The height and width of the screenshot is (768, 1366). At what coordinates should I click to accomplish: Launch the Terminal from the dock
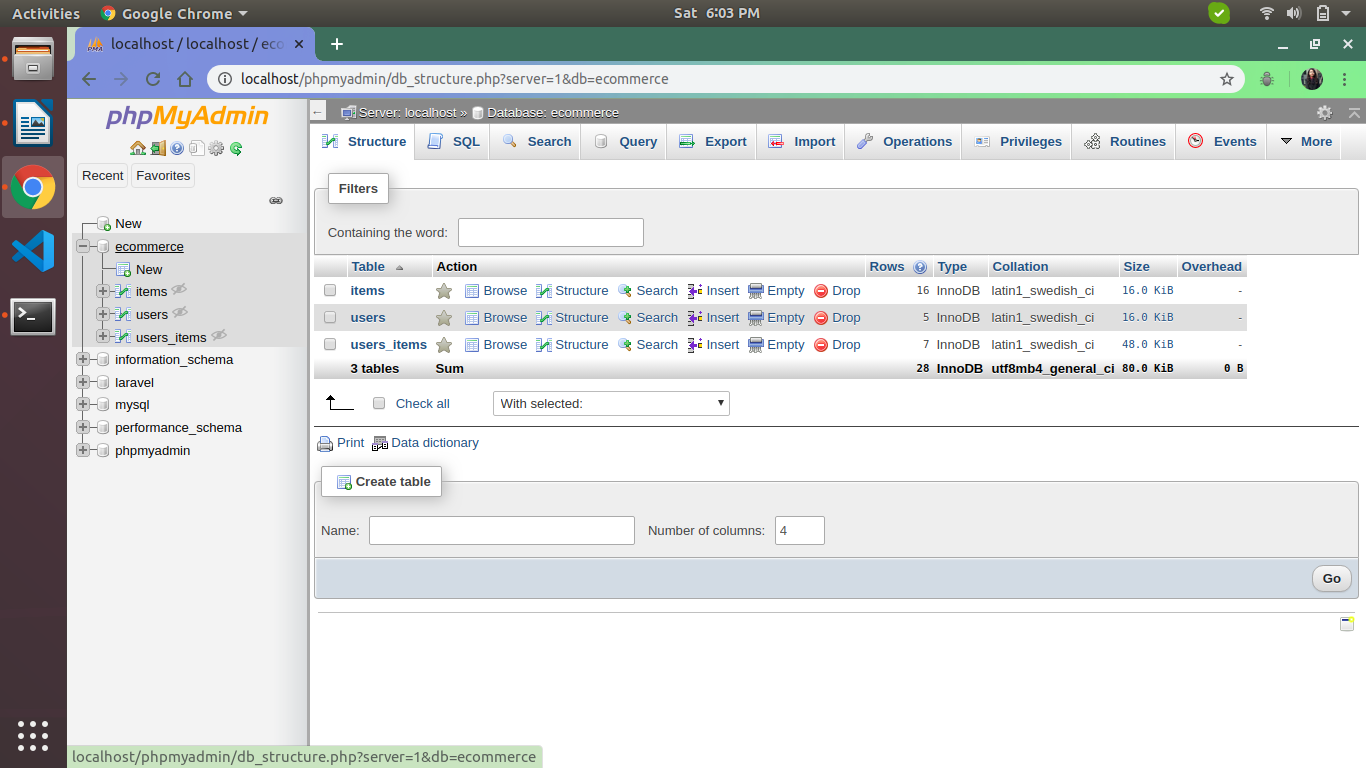pyautogui.click(x=33, y=317)
